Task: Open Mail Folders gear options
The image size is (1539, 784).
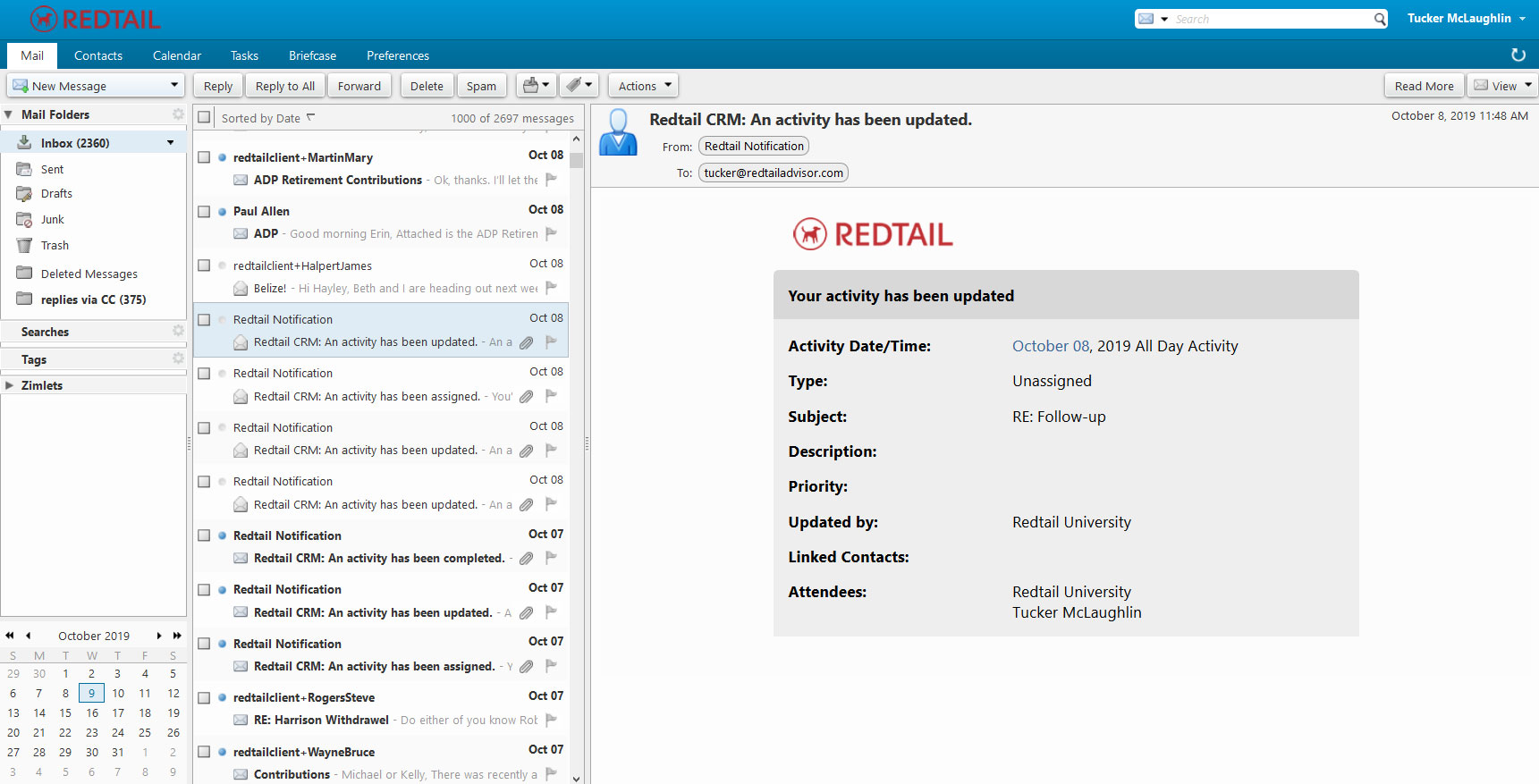Action: [x=178, y=114]
